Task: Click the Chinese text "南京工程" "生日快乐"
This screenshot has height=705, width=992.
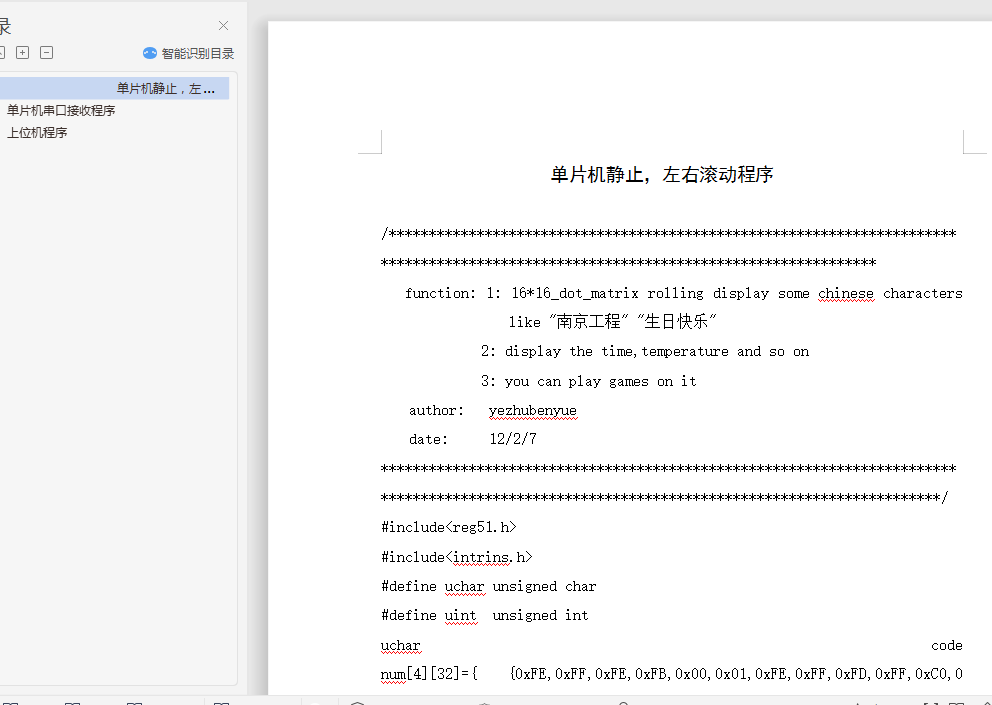Action: pos(633,322)
